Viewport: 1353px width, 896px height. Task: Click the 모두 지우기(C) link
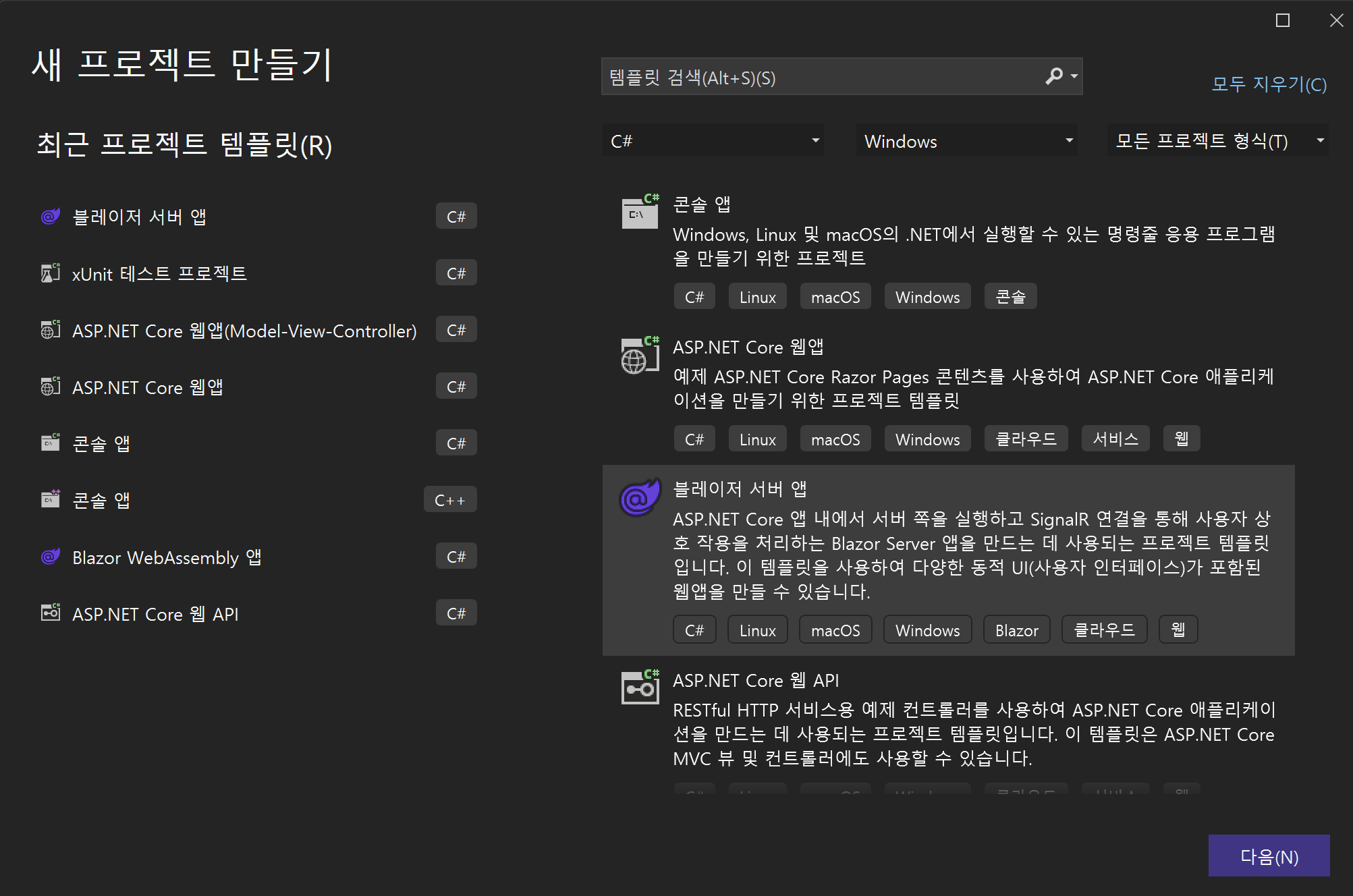tap(1269, 84)
